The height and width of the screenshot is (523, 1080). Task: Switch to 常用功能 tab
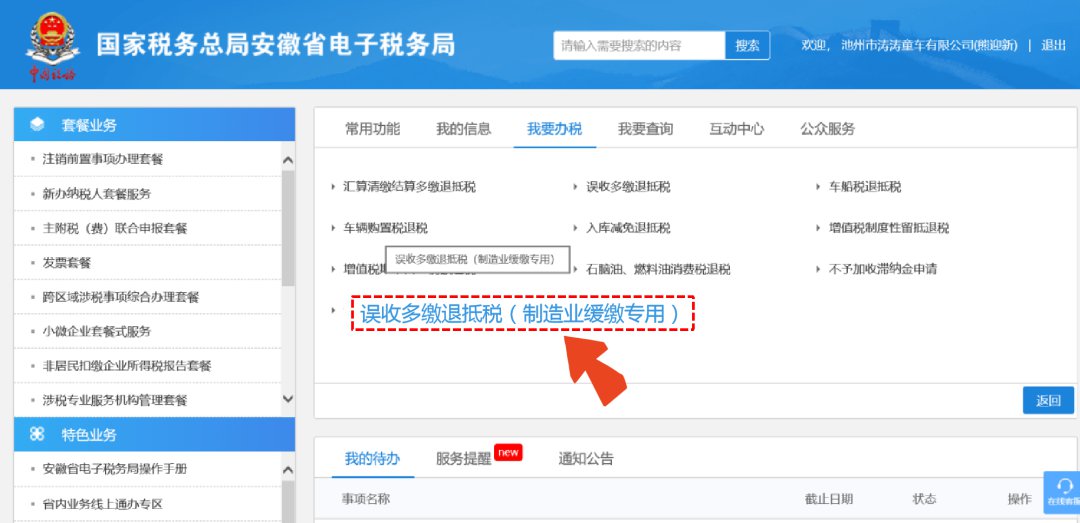coord(372,129)
